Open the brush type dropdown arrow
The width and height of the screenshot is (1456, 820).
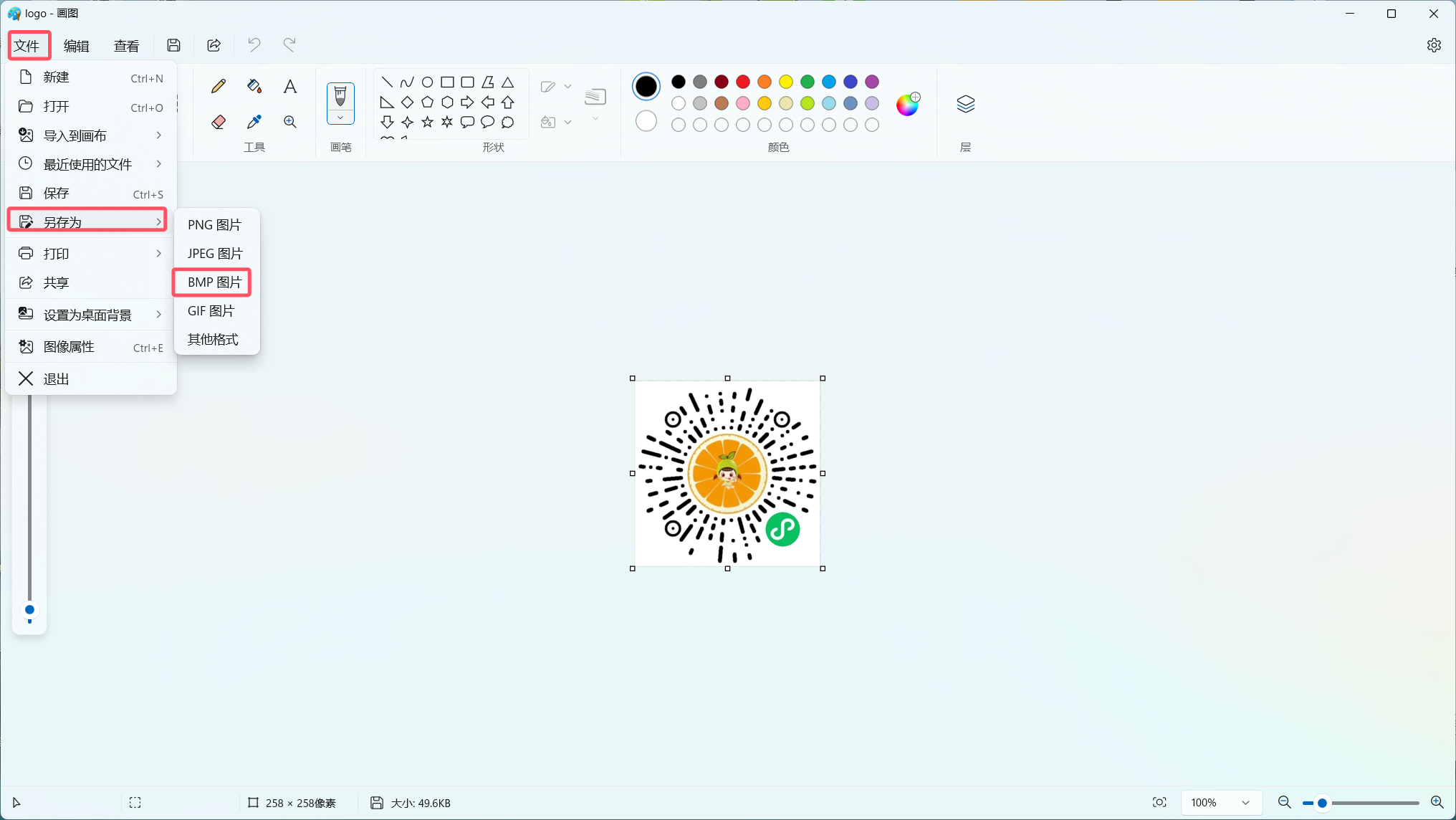[x=340, y=118]
